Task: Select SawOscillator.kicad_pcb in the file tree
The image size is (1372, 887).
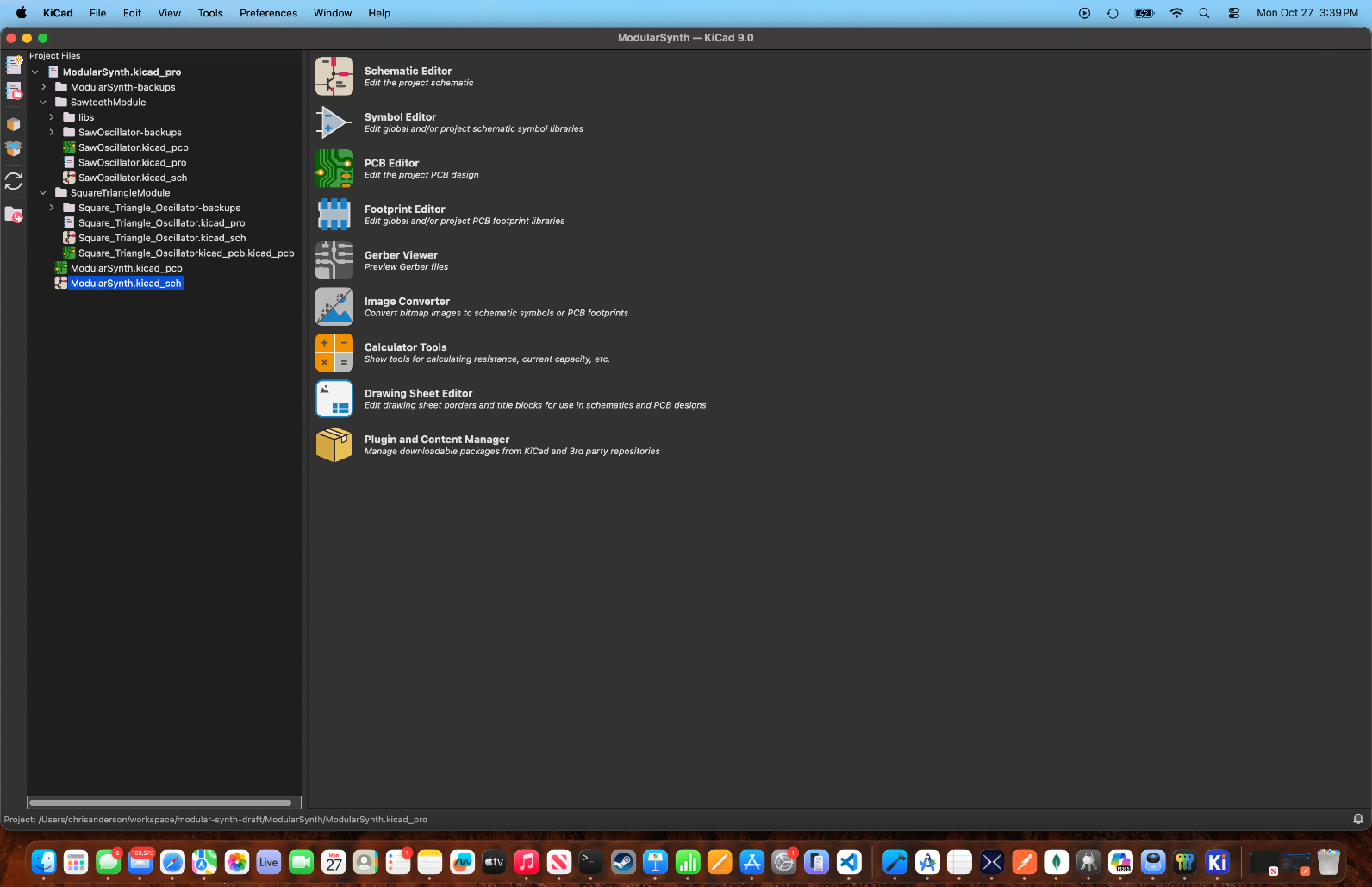Action: click(x=133, y=147)
